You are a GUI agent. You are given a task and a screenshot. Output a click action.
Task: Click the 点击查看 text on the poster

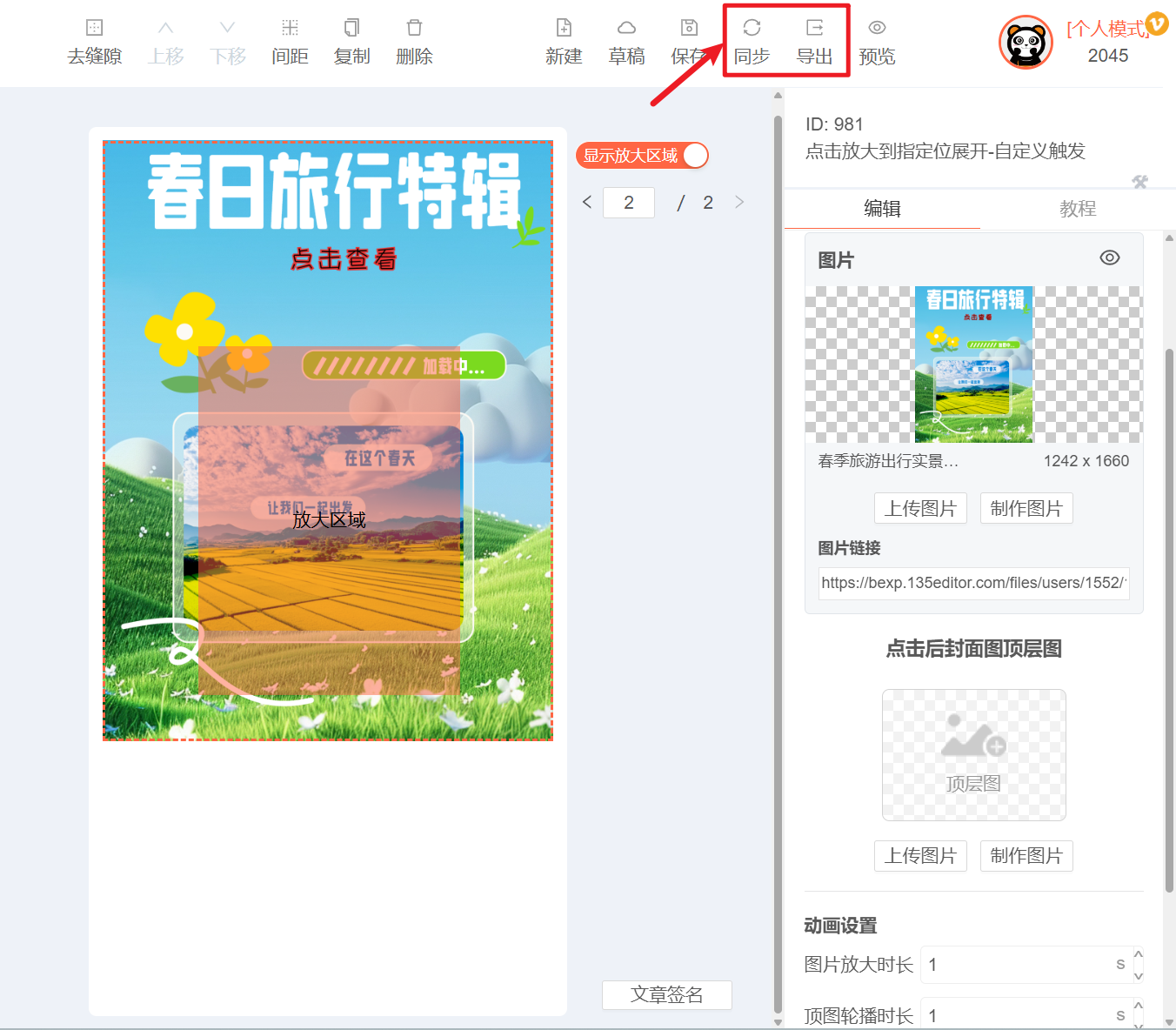tap(344, 259)
